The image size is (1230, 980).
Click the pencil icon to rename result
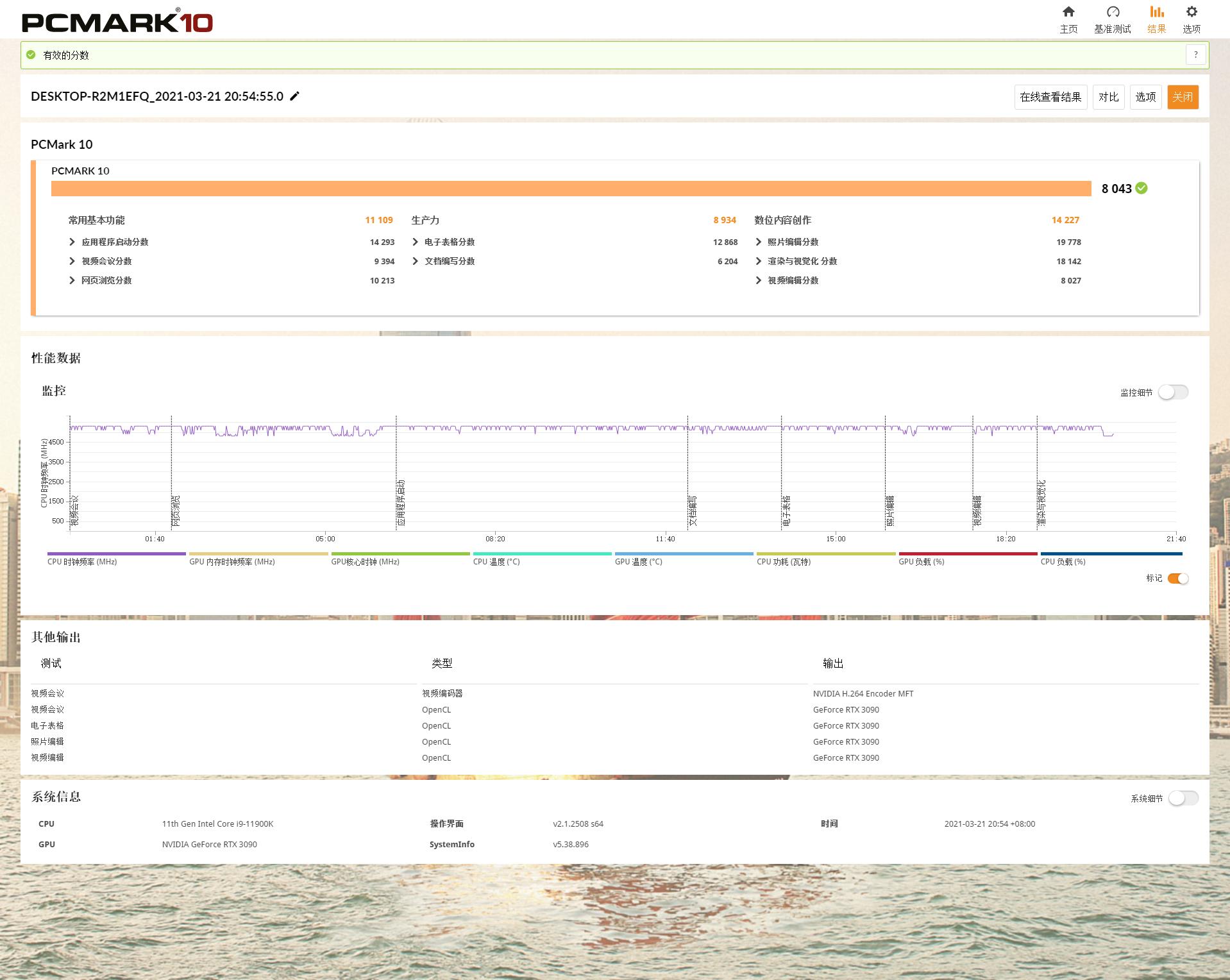coord(295,96)
